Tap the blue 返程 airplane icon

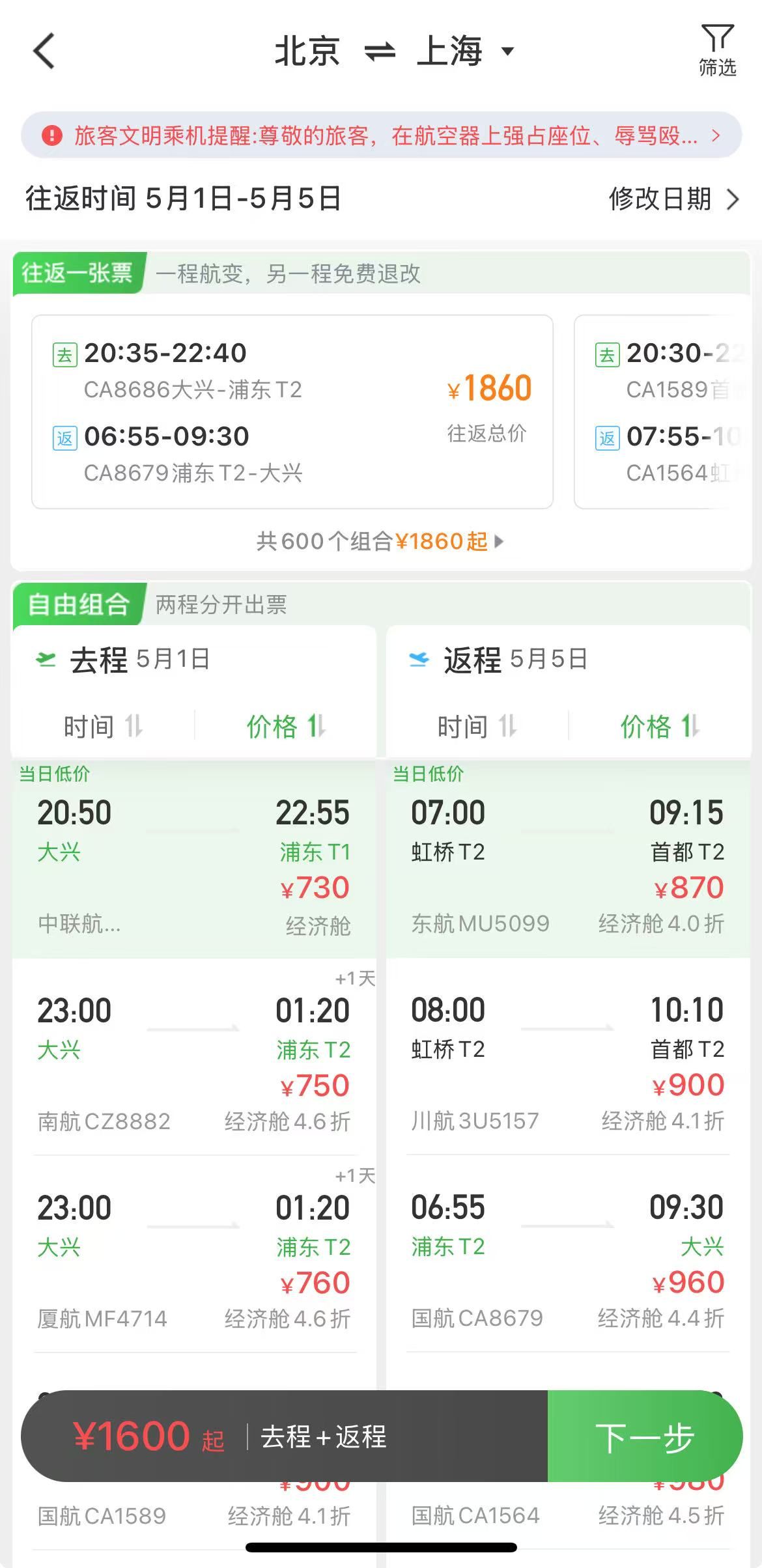tap(419, 660)
